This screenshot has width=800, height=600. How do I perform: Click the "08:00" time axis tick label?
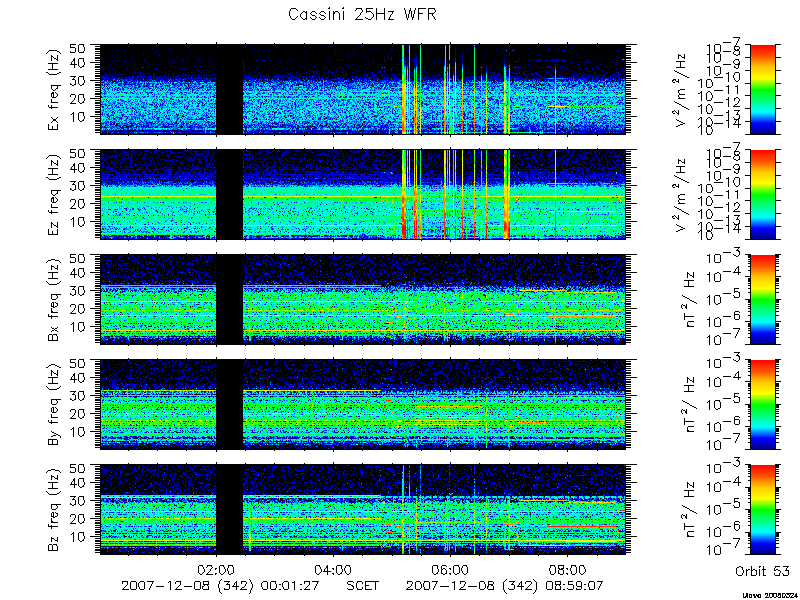pos(567,569)
